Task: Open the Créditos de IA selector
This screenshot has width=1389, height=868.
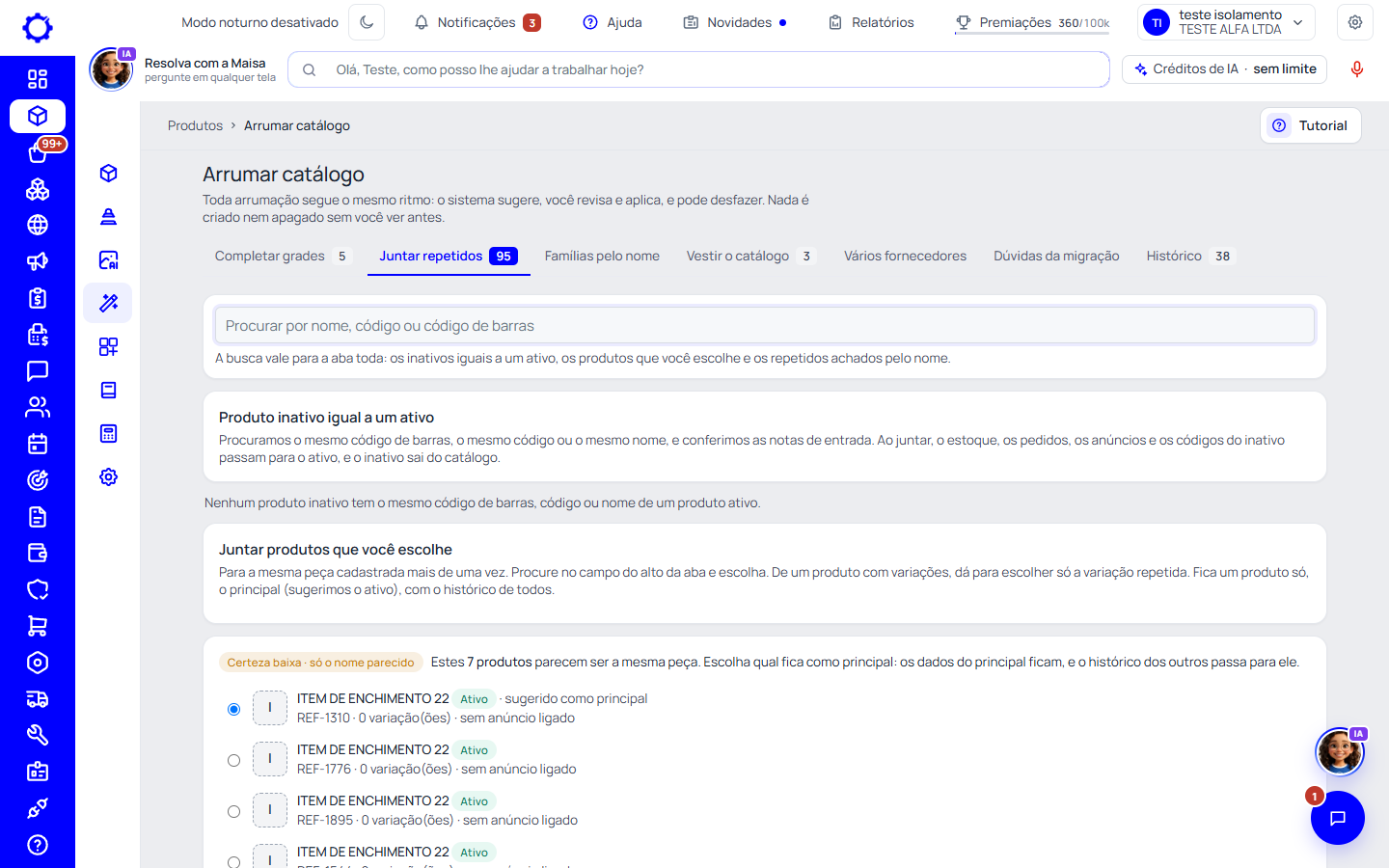Action: coord(1225,69)
